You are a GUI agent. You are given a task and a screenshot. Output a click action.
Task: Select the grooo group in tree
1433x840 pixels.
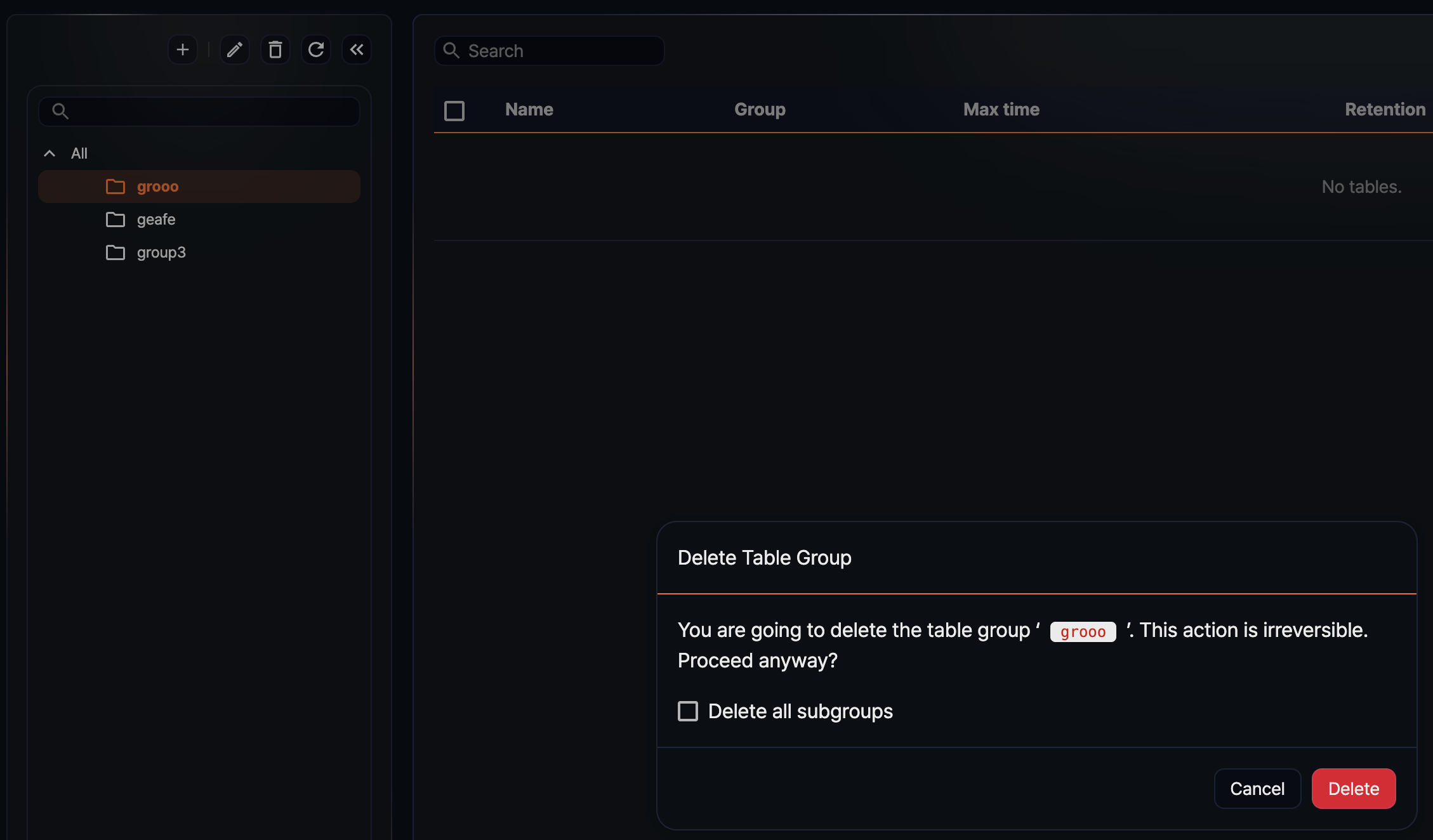[158, 186]
